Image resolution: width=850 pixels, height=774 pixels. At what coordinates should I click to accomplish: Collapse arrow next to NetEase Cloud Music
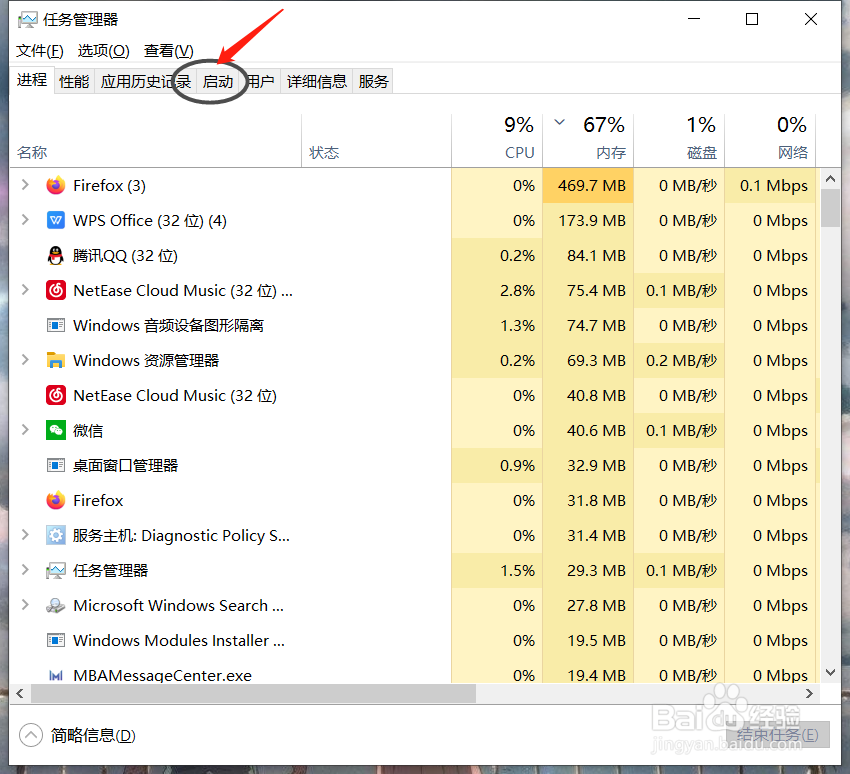coord(24,290)
